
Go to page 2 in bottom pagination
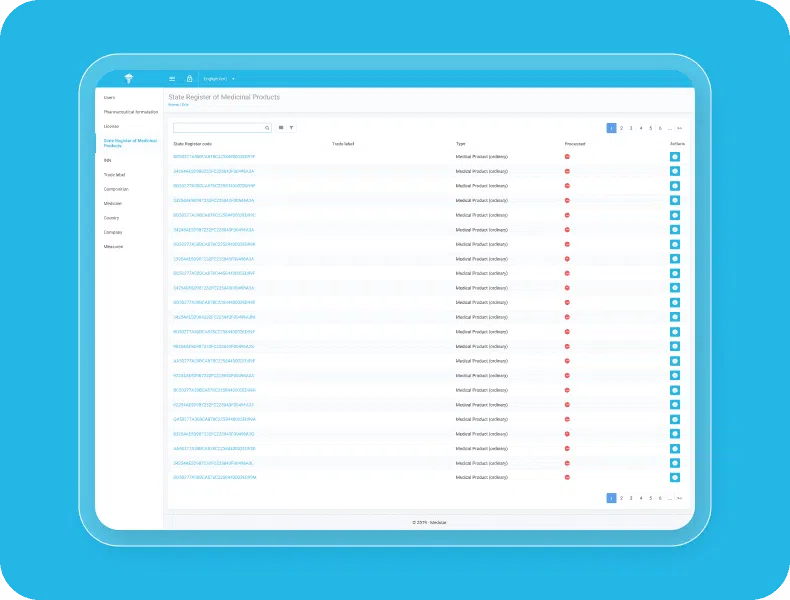coord(621,498)
